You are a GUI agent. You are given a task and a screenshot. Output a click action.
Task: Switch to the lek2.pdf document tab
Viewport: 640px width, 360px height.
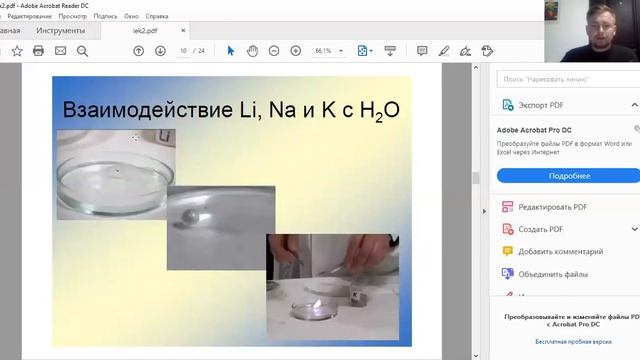click(145, 31)
